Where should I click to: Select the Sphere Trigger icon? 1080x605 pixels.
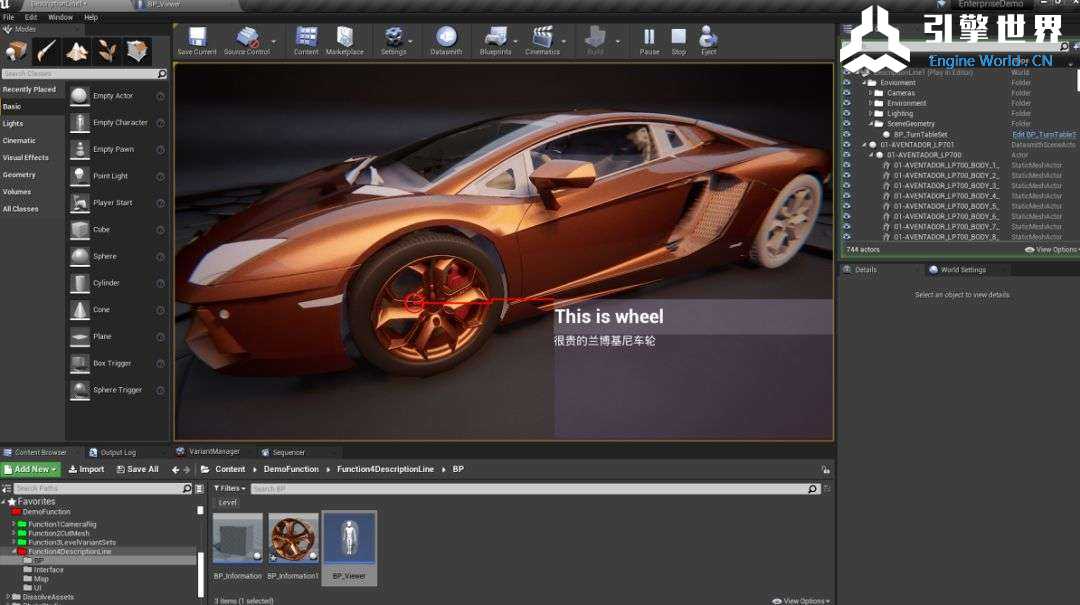pos(80,390)
